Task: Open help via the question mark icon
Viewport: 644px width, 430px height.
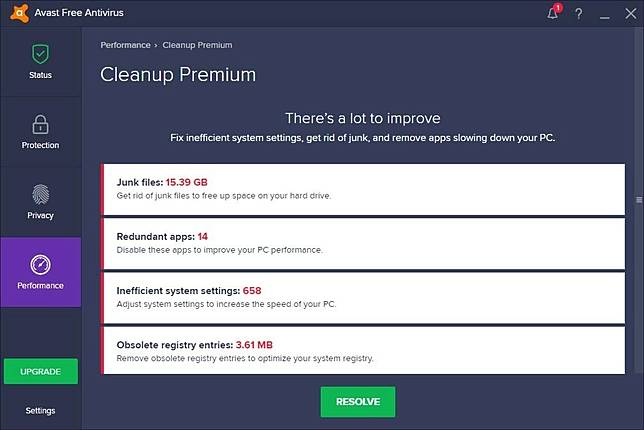Action: [579, 14]
